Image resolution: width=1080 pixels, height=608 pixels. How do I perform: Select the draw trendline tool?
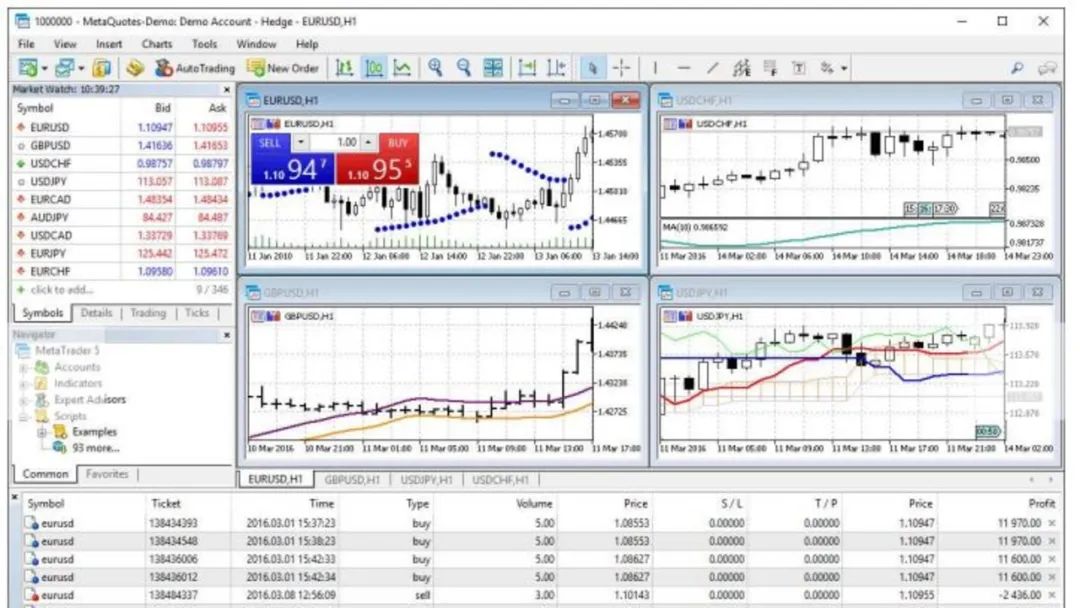pos(712,68)
